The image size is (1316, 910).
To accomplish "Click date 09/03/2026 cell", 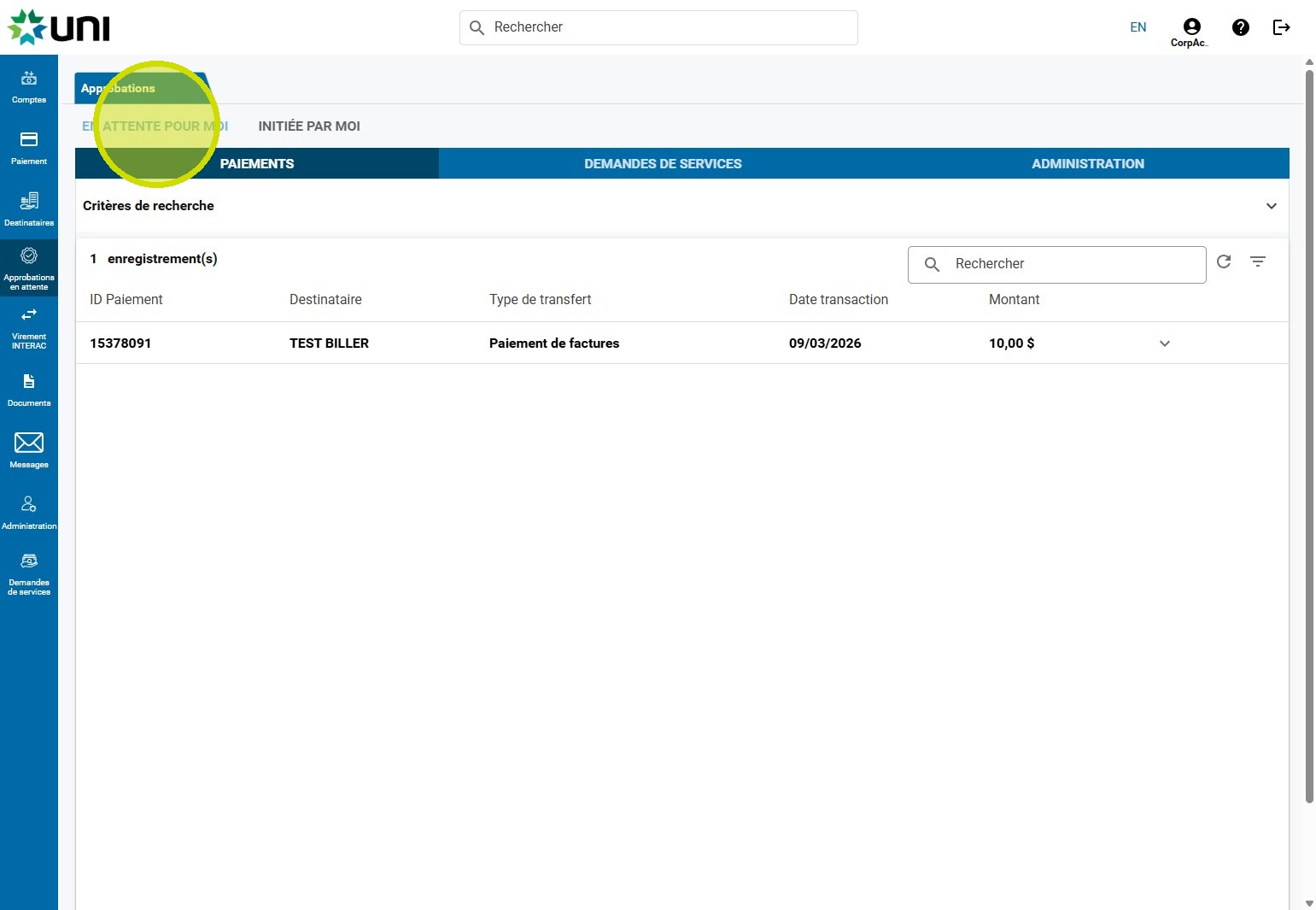I will [x=825, y=343].
